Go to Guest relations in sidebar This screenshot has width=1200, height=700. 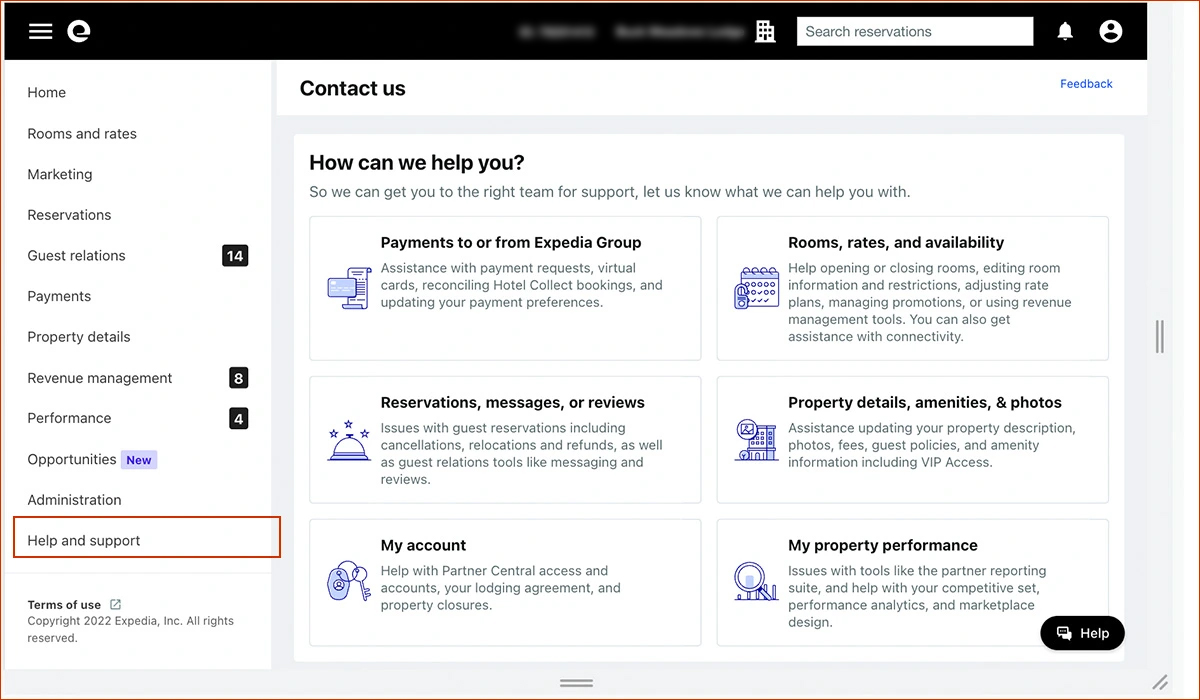(x=138, y=256)
